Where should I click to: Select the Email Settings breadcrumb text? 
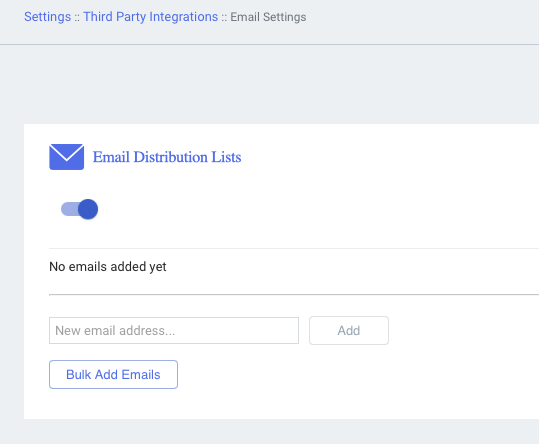(268, 17)
